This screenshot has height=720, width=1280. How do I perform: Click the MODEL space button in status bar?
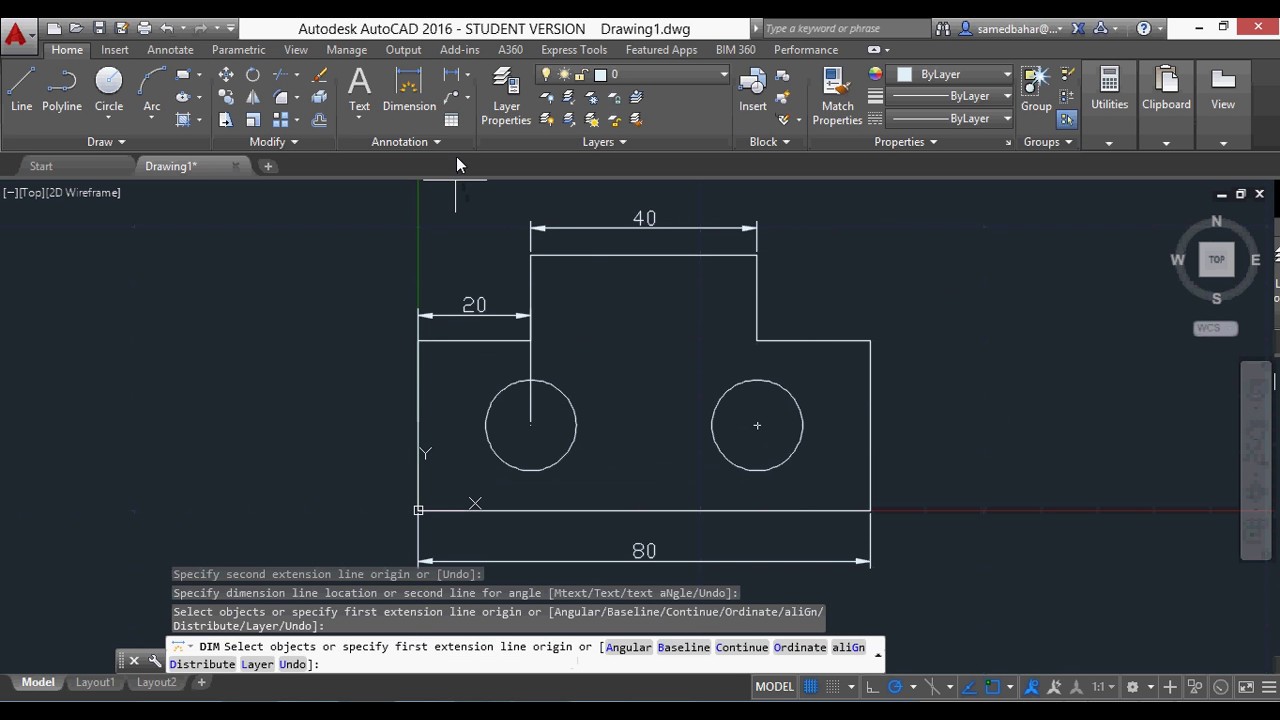(774, 687)
